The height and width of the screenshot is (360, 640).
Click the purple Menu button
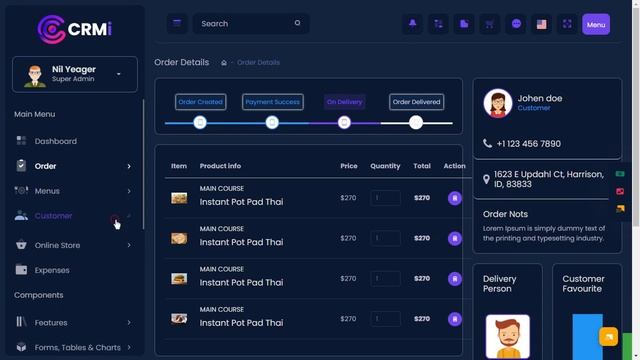596,24
